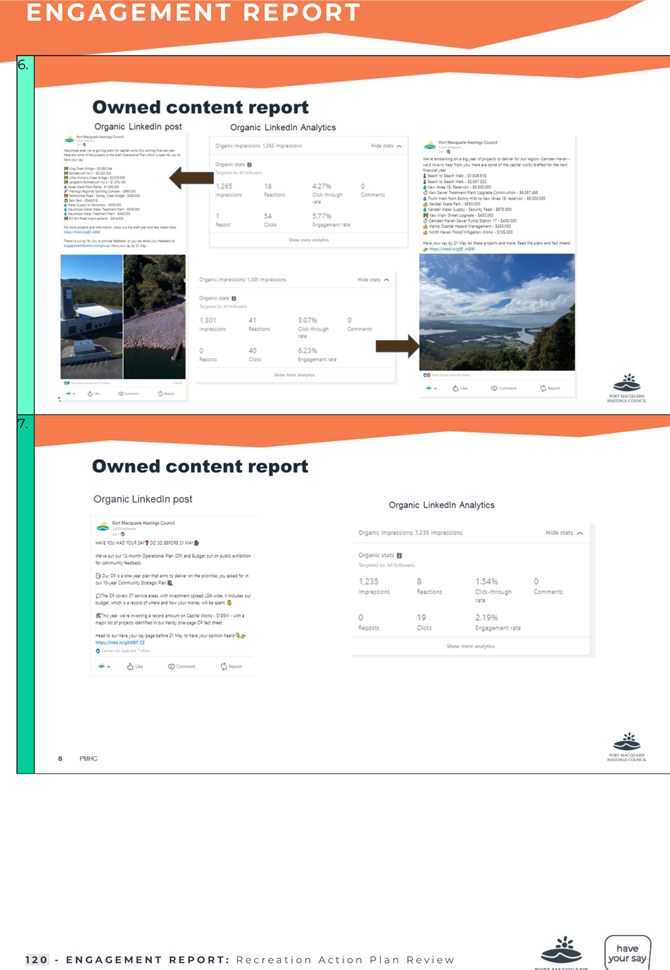Select the 54 Clicks value
Image resolution: width=670 pixels, height=970 pixels.
pos(268,216)
